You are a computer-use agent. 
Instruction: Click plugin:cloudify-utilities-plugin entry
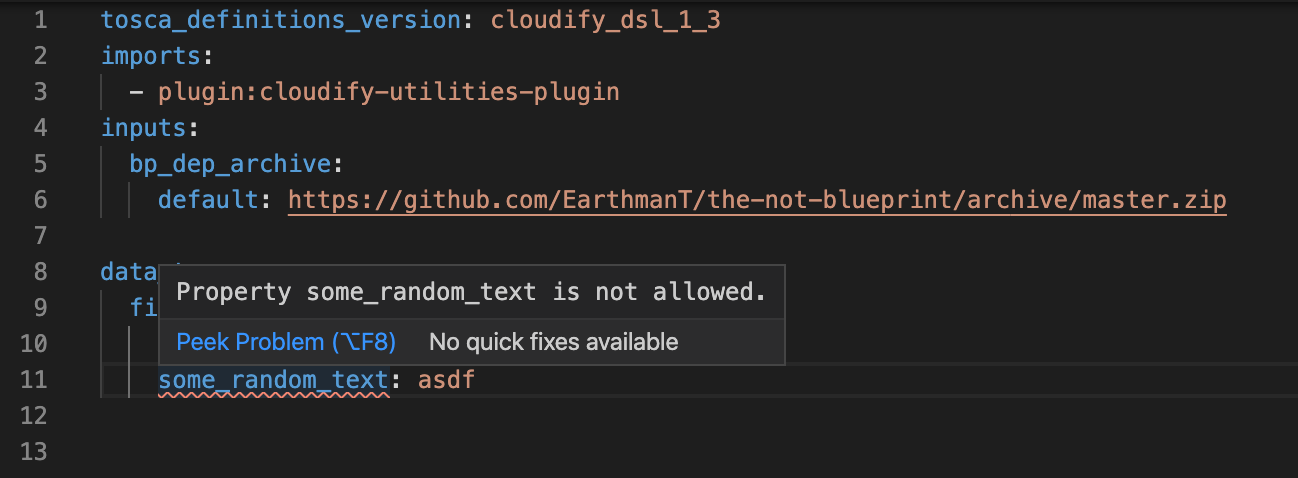[388, 92]
